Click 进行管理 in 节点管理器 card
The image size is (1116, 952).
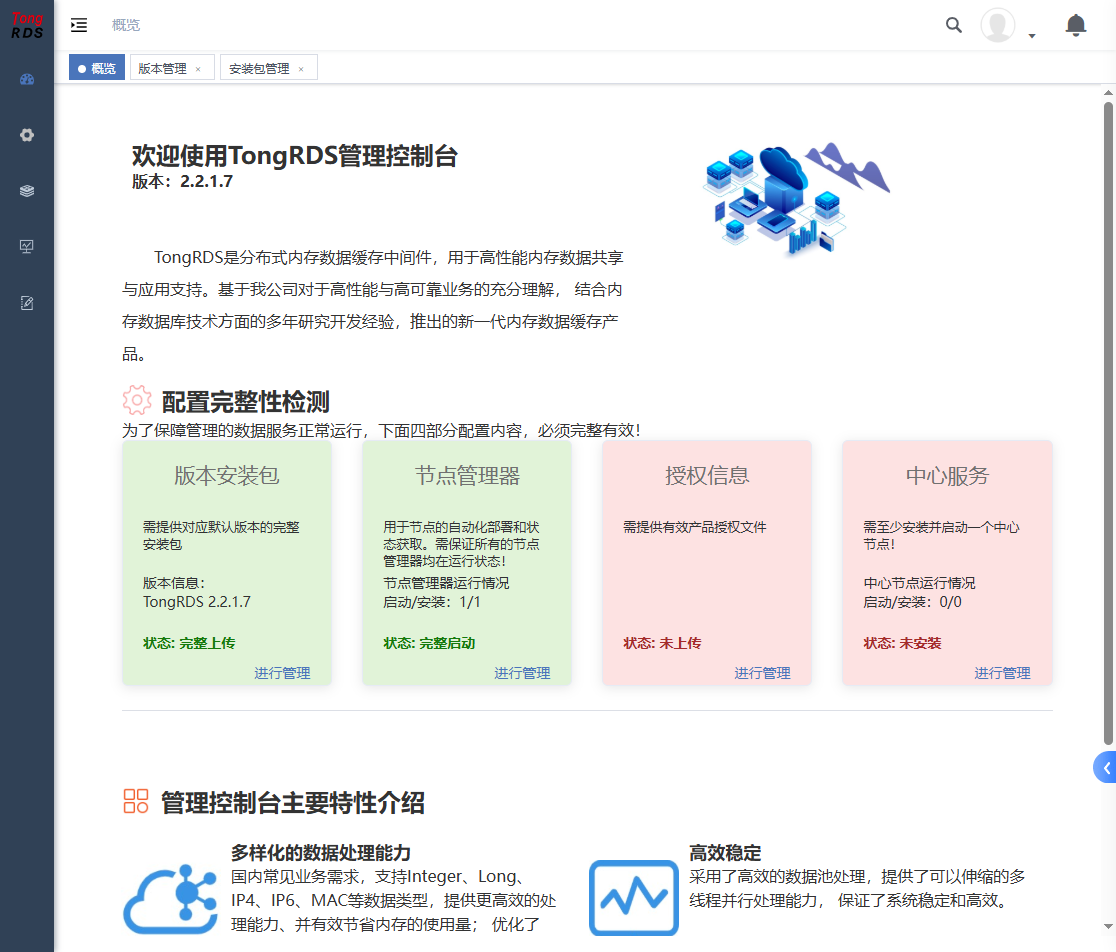point(522,673)
